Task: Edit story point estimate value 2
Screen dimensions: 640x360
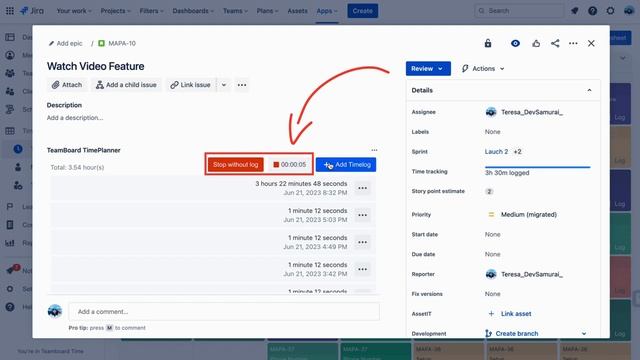Action: (489, 191)
